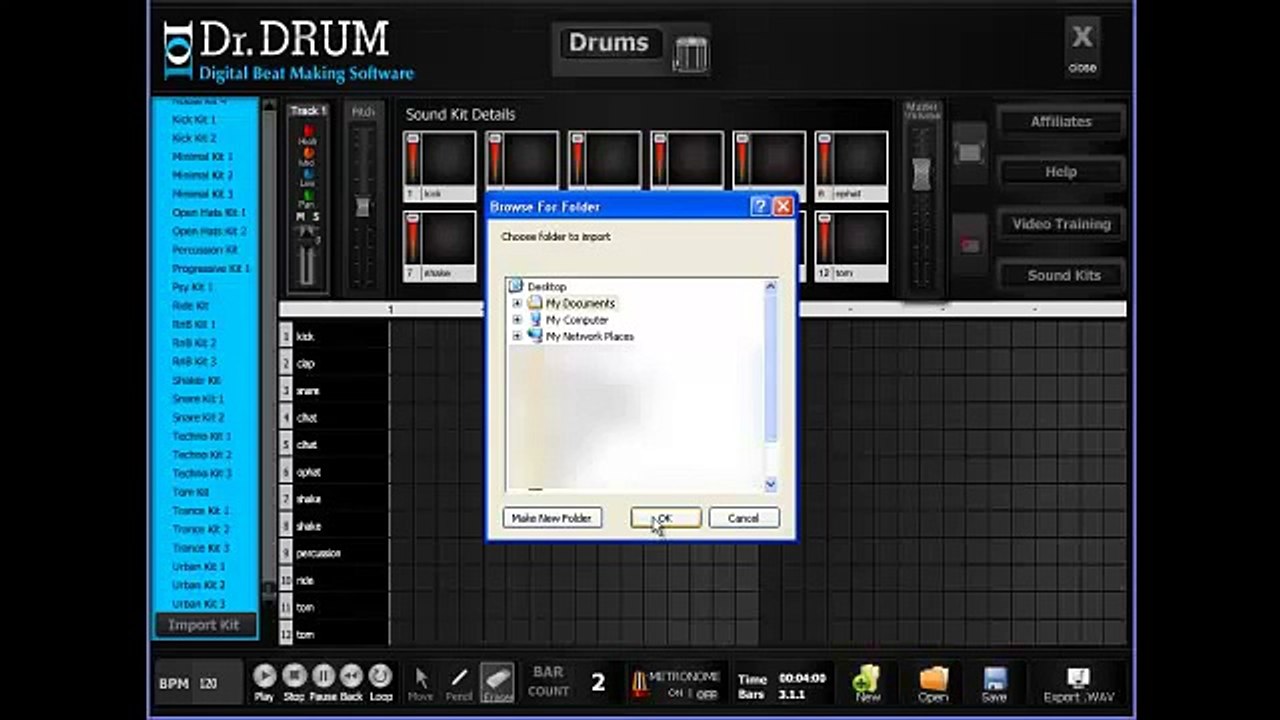Select Open Hats Kit 1

209,213
